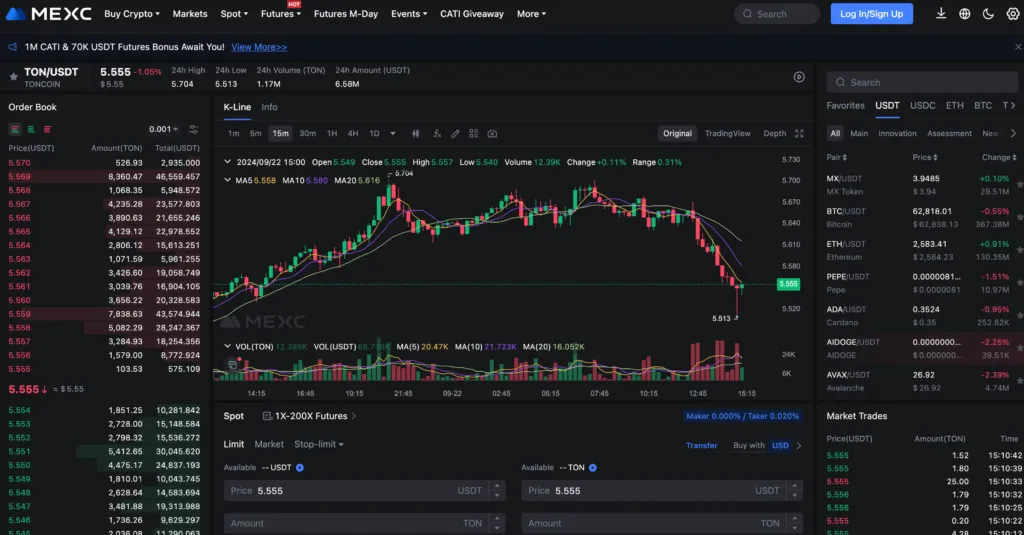Open the language globe icon
Image resolution: width=1024 pixels, height=535 pixels.
coord(965,14)
